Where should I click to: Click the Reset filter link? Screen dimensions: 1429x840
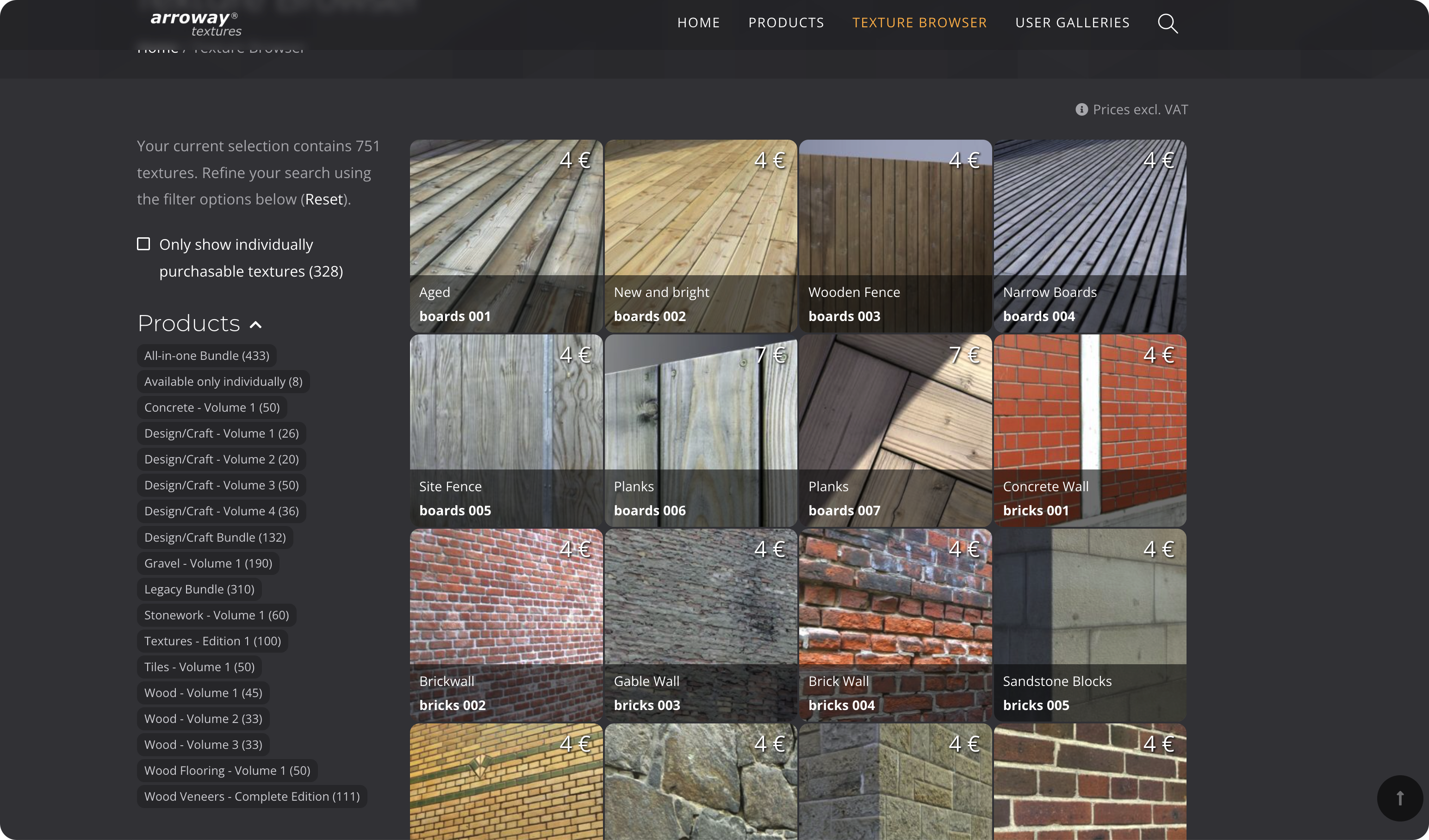point(324,199)
